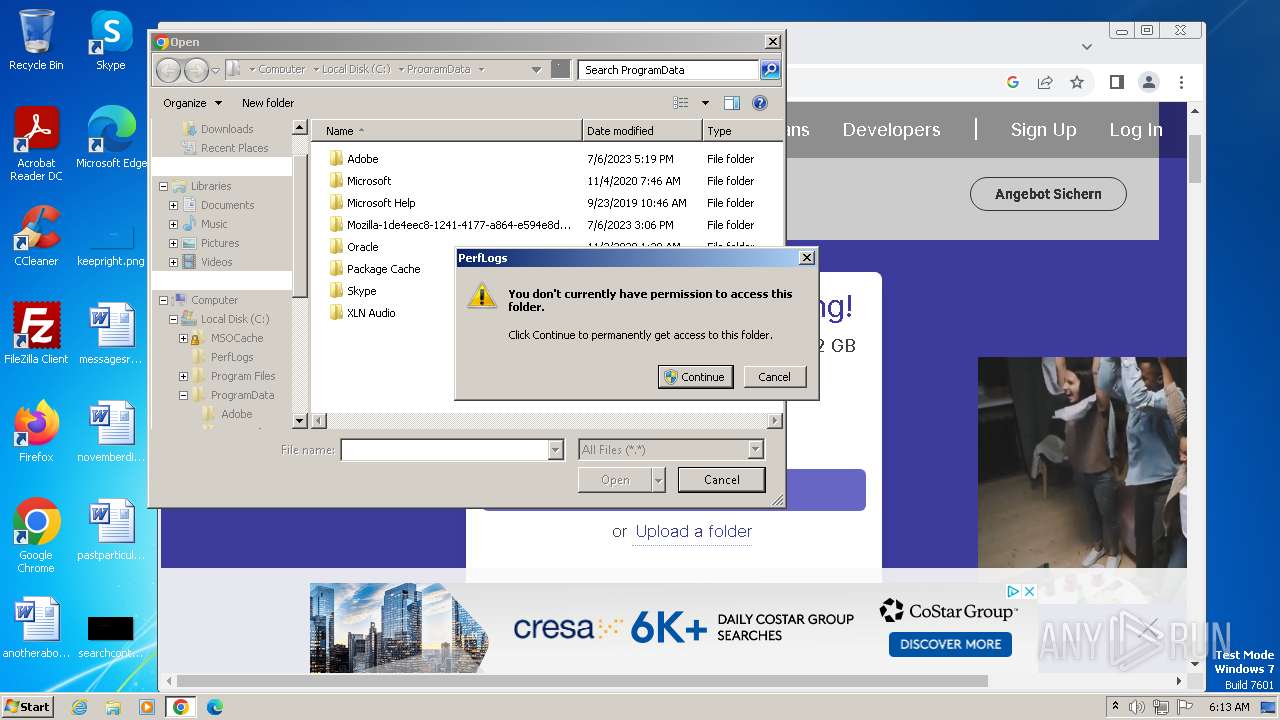Screen dimensions: 1280x720
Task: Open the Recycle Bin desktop icon
Action: [36, 40]
